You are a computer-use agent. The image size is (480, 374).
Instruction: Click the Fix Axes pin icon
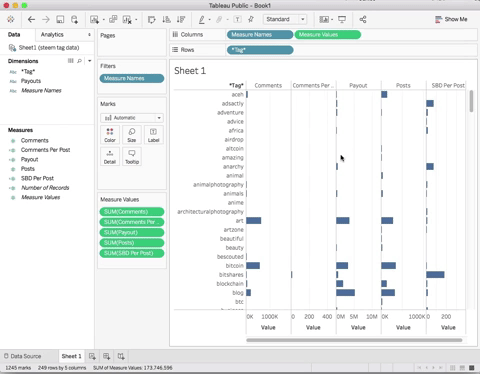coord(251,19)
